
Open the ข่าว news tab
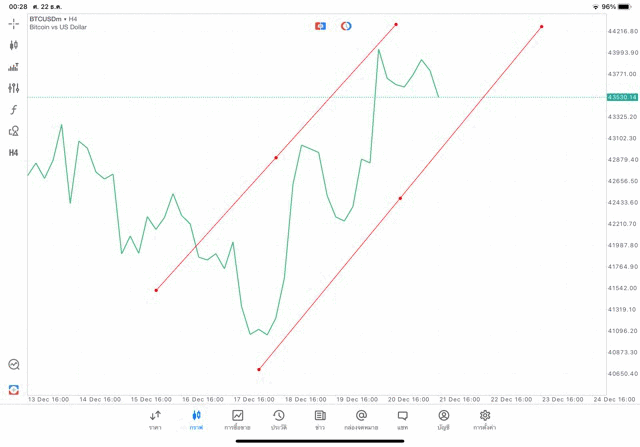click(x=320, y=419)
